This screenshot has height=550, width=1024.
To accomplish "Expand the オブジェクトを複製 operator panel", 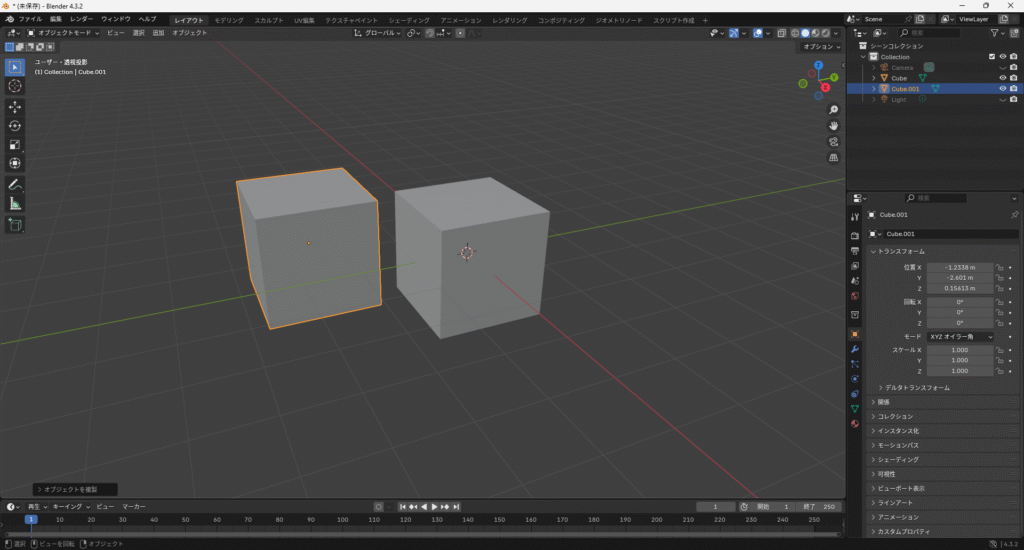I will tap(74, 489).
